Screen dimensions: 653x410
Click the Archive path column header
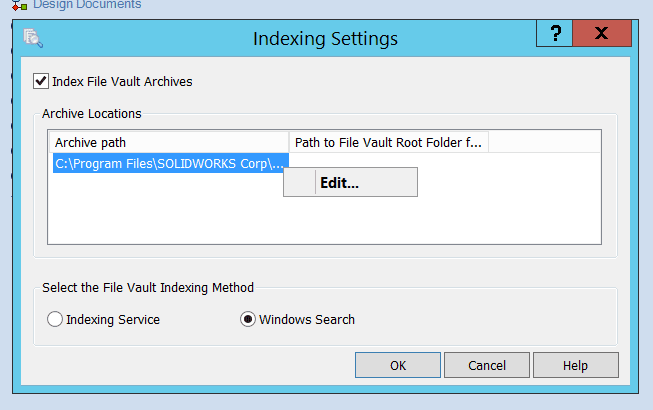point(169,142)
